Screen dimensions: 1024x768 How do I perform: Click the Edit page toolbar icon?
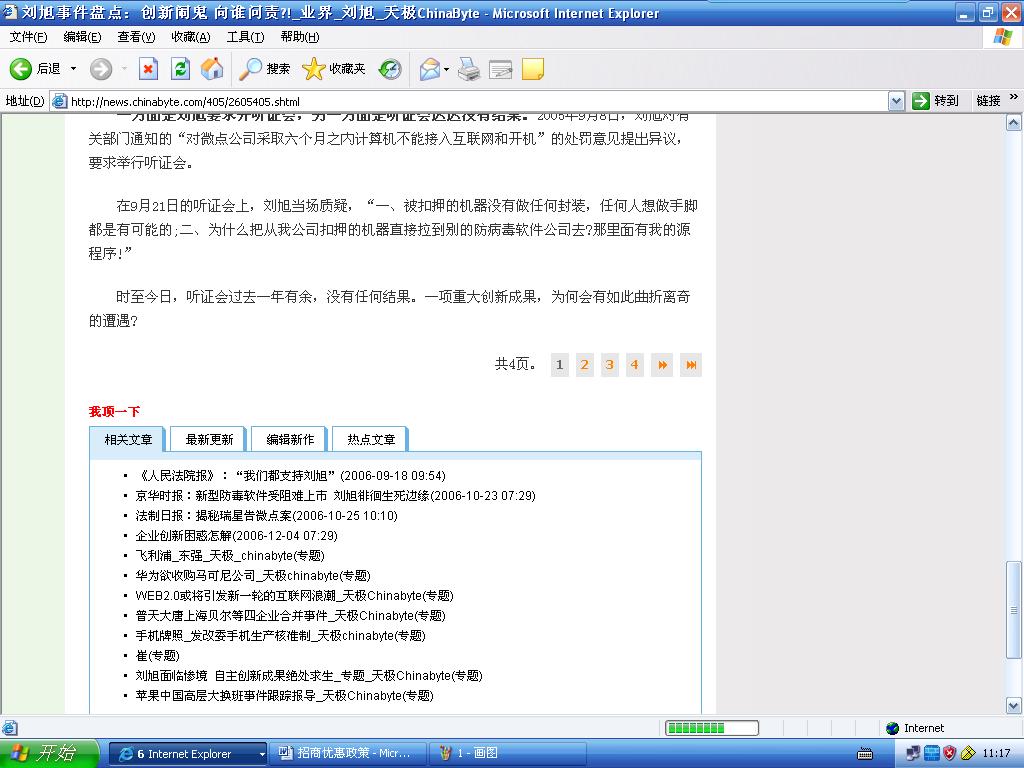pyautogui.click(x=501, y=69)
